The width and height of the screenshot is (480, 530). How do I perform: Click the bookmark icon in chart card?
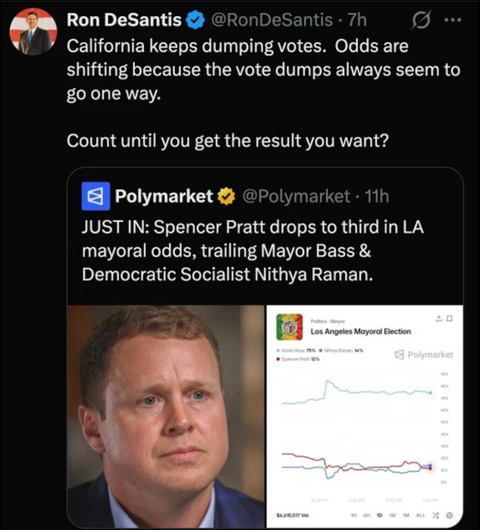coord(450,318)
